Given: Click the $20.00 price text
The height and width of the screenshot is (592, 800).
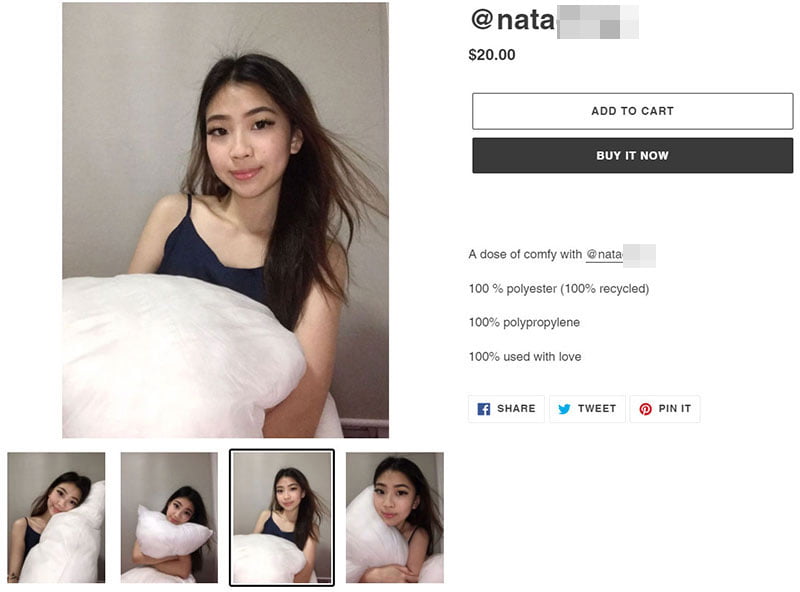Looking at the screenshot, I should [x=492, y=55].
